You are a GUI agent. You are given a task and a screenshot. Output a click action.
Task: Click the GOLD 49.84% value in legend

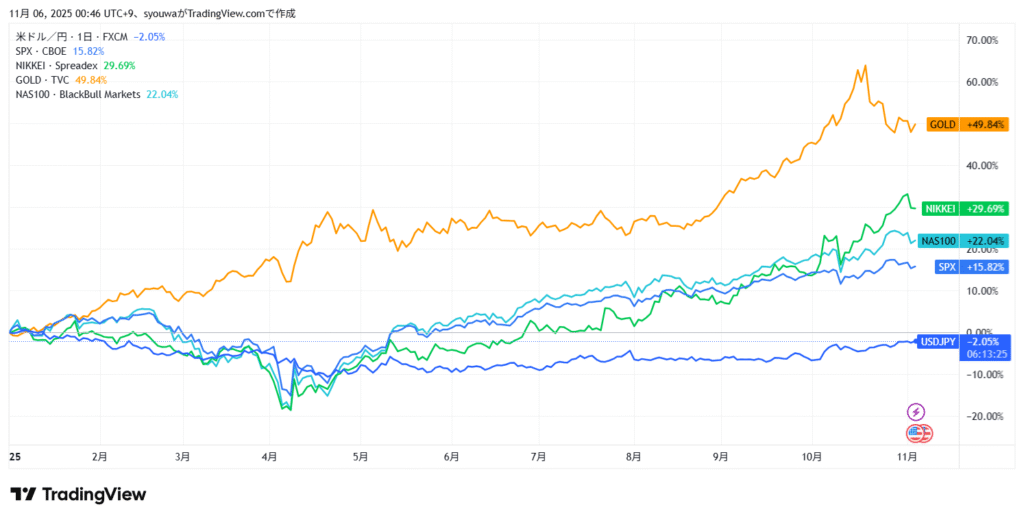pyautogui.click(x=91, y=80)
